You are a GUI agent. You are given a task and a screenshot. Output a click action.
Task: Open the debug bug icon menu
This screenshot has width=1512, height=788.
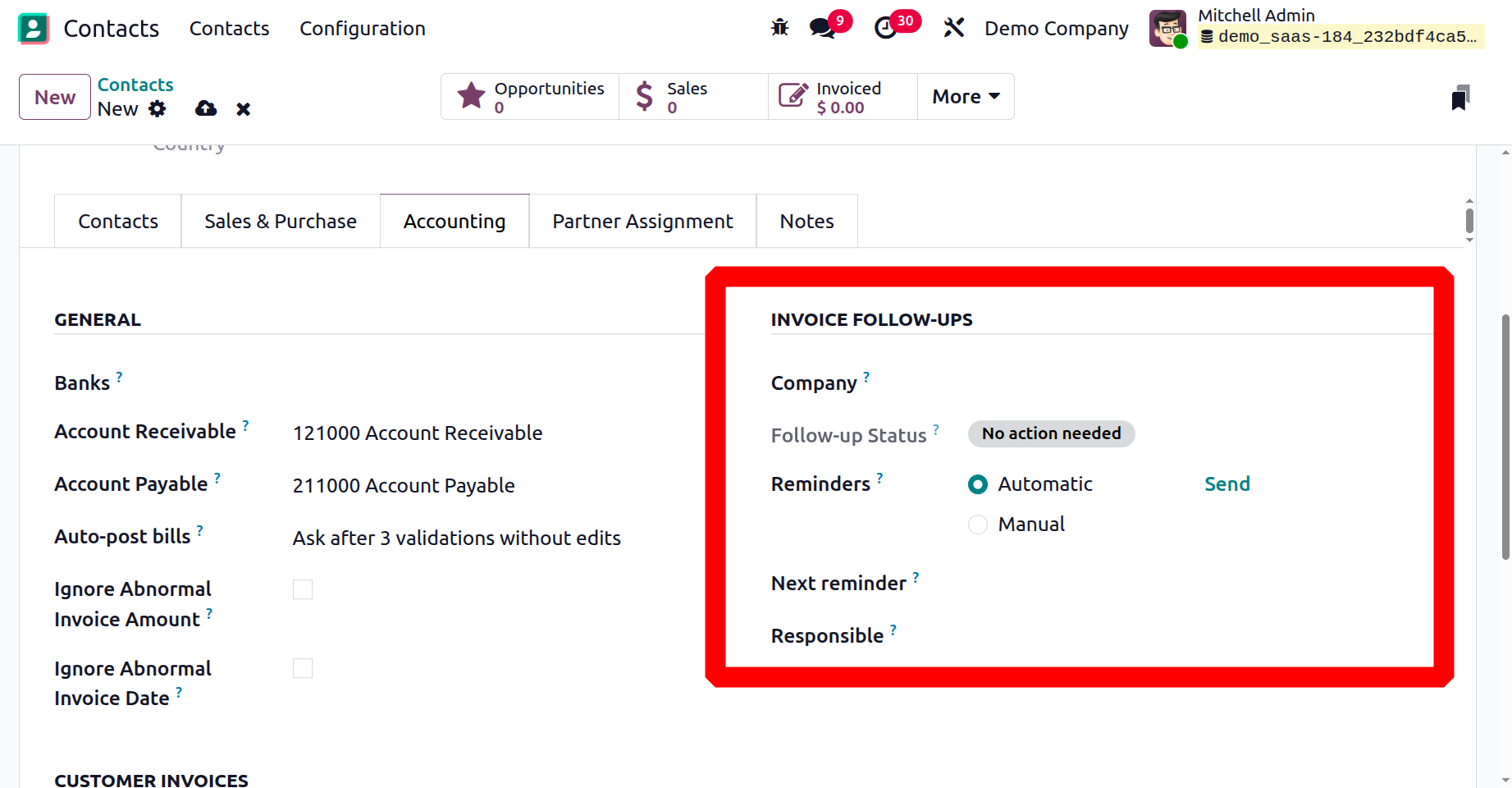[x=779, y=28]
